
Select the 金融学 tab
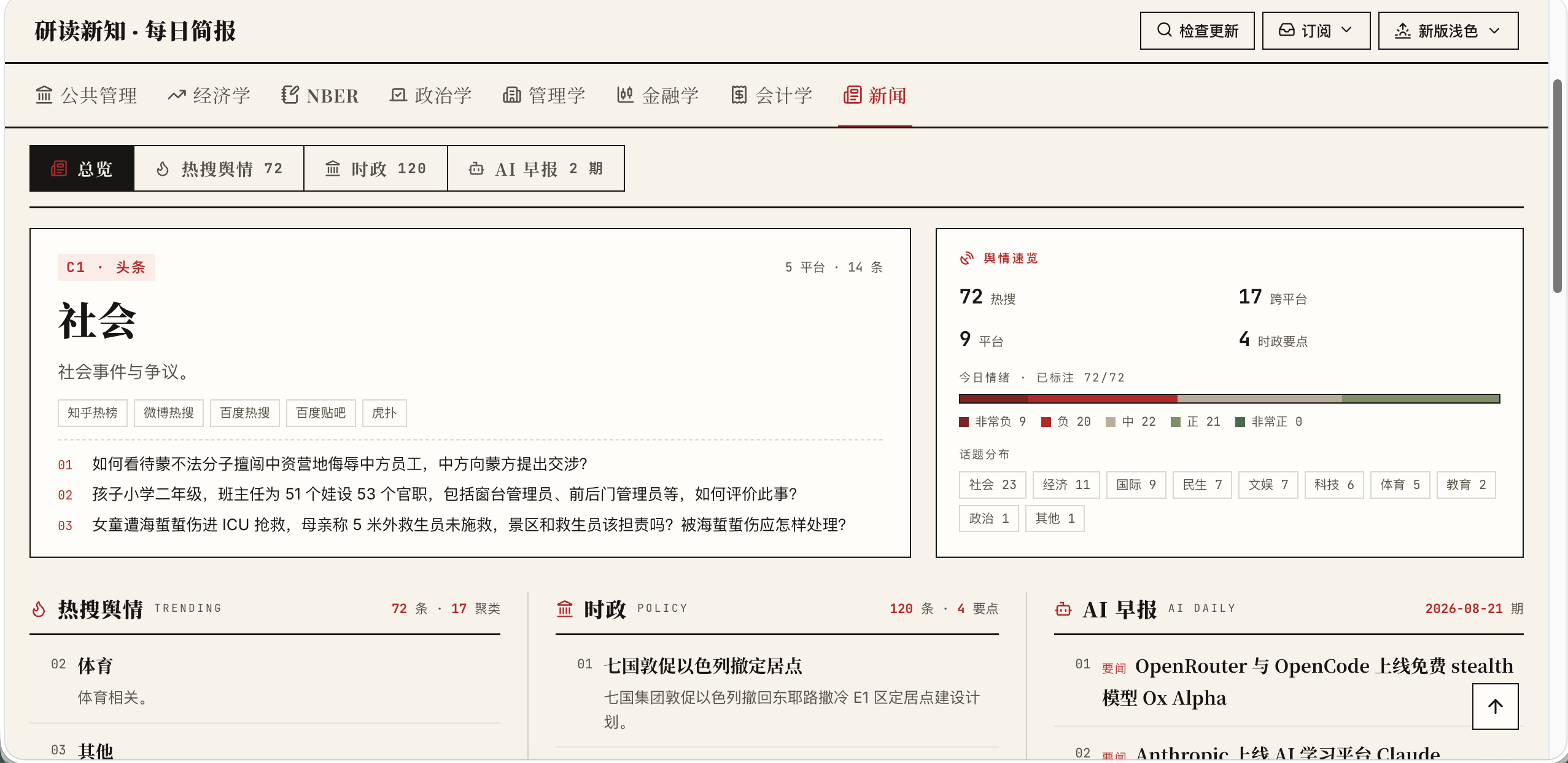pos(658,96)
